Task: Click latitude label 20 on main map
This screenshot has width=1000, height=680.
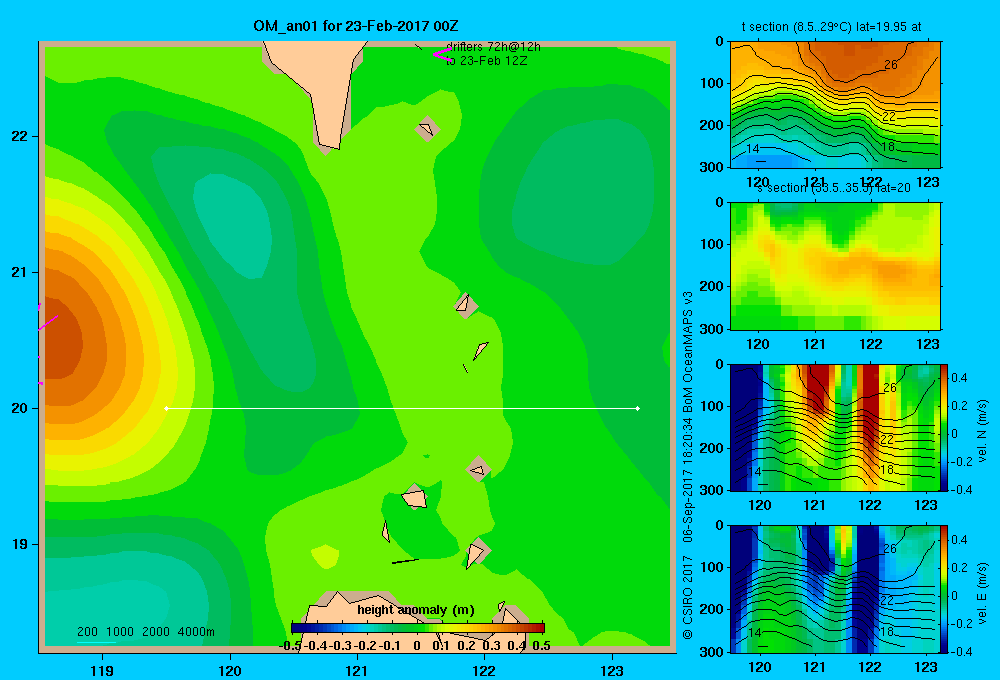Action: click(x=20, y=408)
